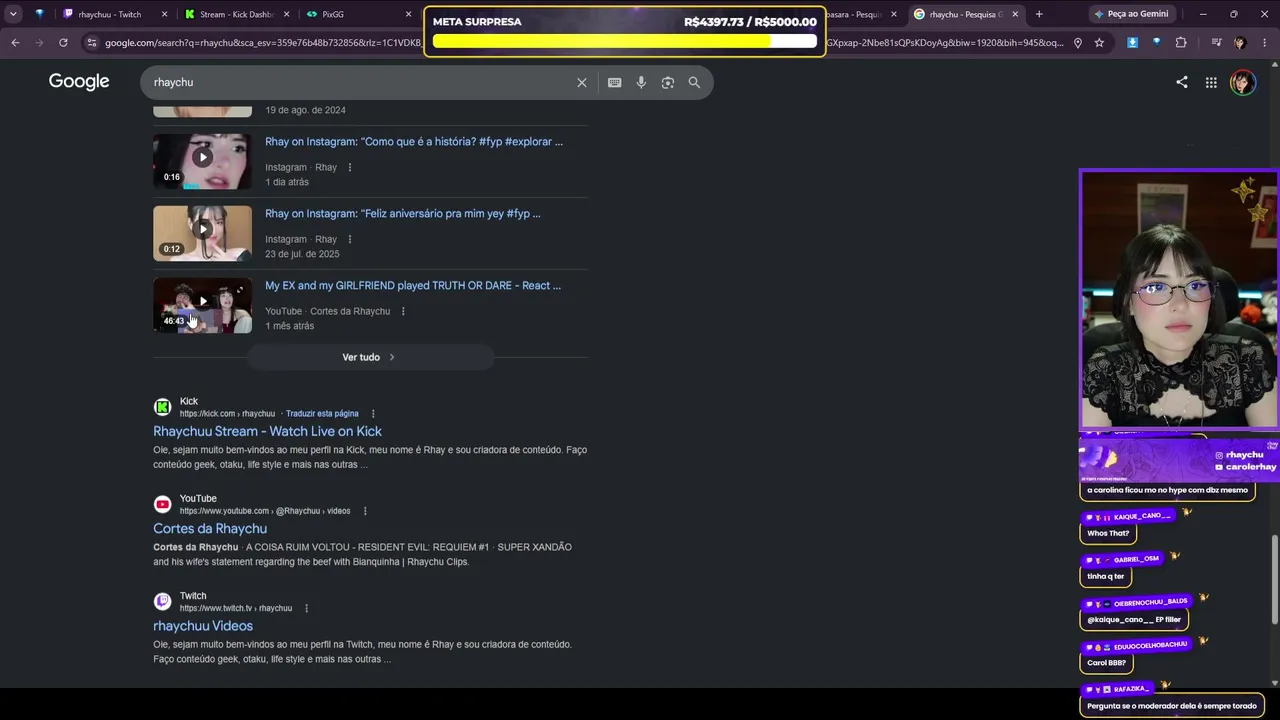Close the Stream - Kick Dashboard tab

point(286,14)
